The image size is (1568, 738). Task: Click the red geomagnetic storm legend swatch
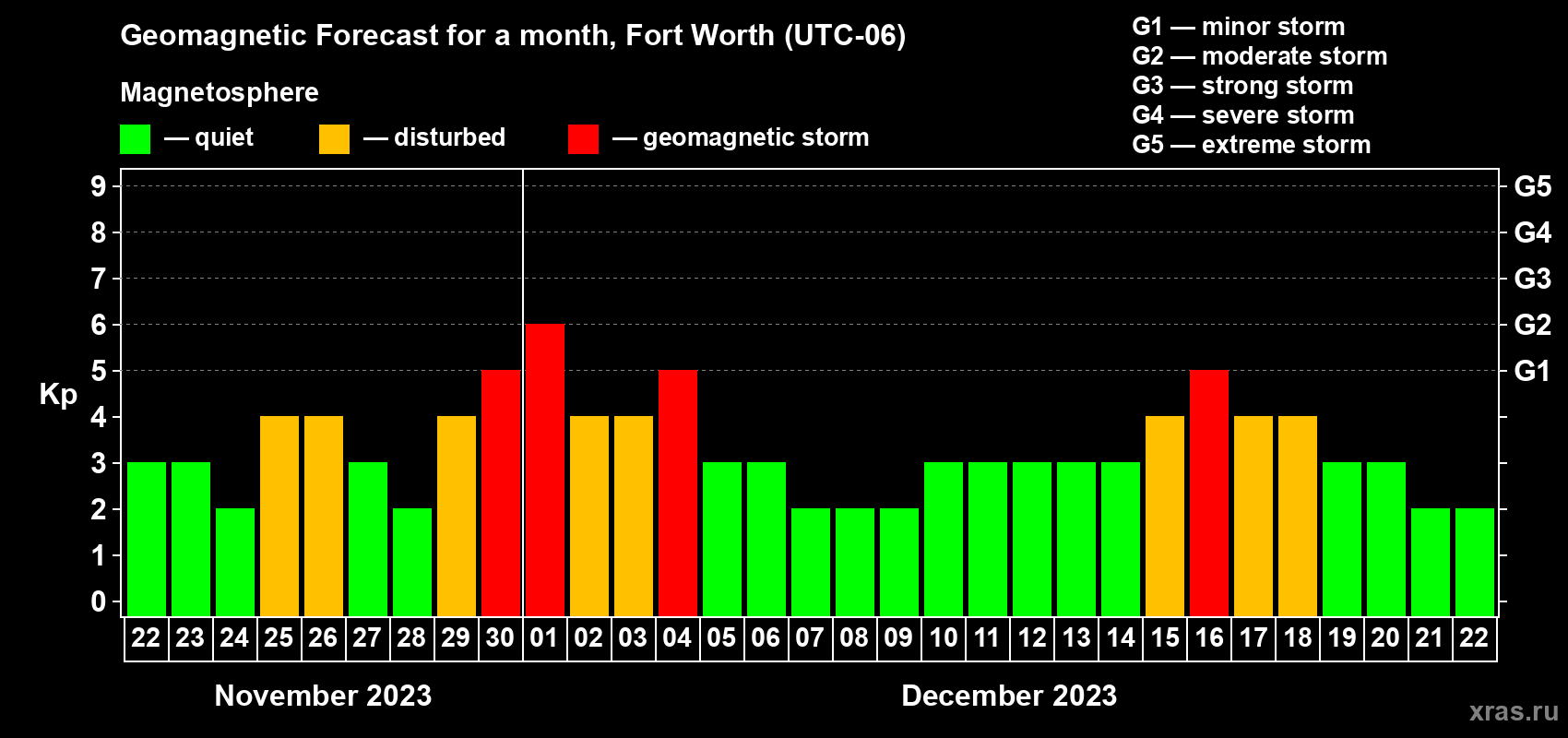click(x=583, y=139)
